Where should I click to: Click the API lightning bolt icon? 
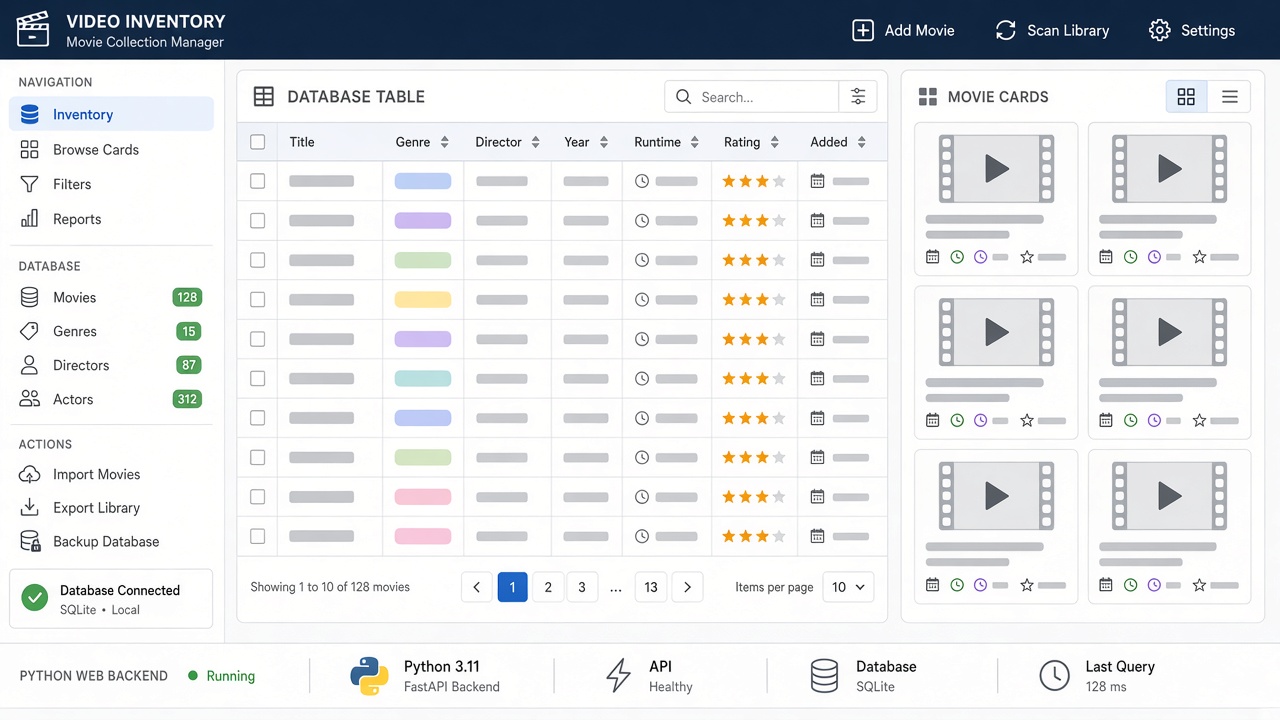tap(619, 676)
